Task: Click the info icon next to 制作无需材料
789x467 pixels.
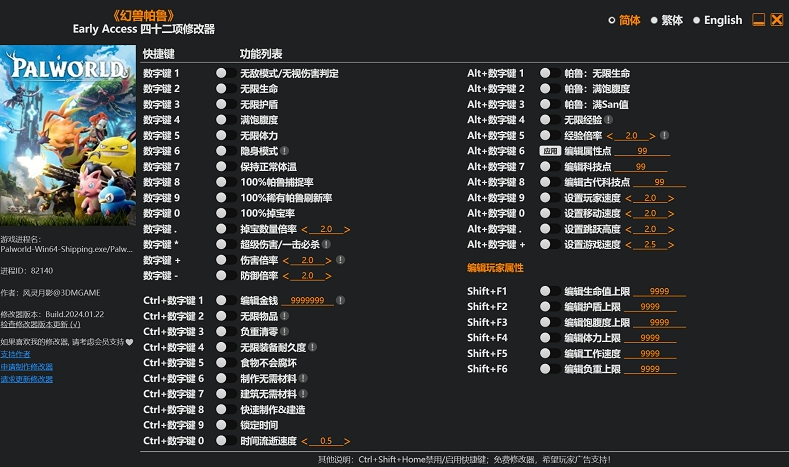Action: tap(303, 378)
